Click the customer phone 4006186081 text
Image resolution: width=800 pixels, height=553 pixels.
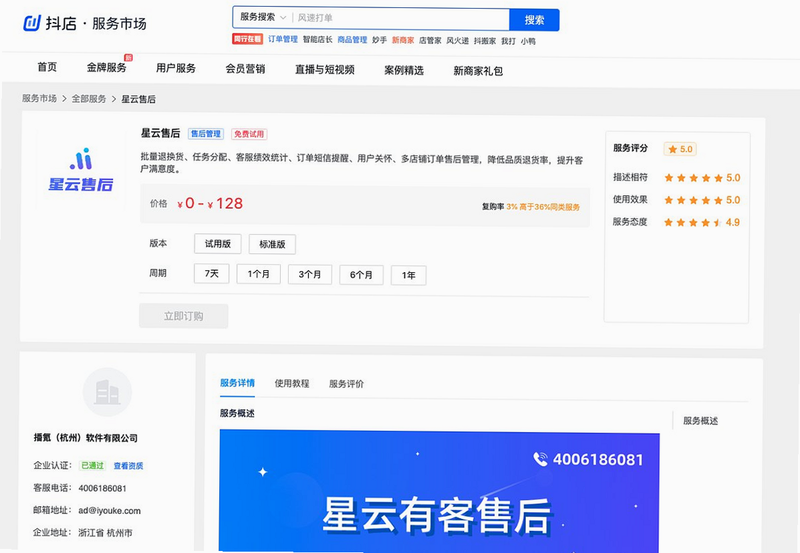point(102,488)
